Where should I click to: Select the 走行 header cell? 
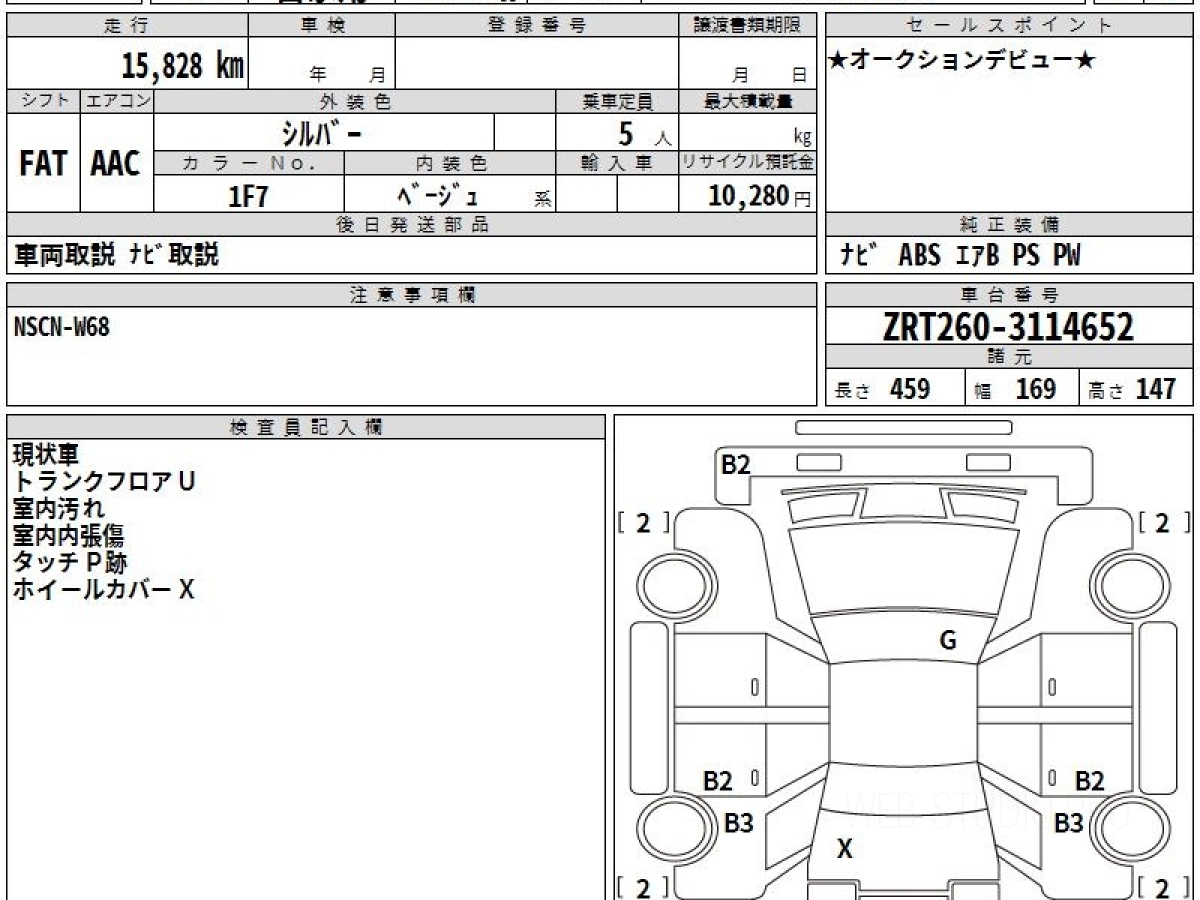[128, 26]
